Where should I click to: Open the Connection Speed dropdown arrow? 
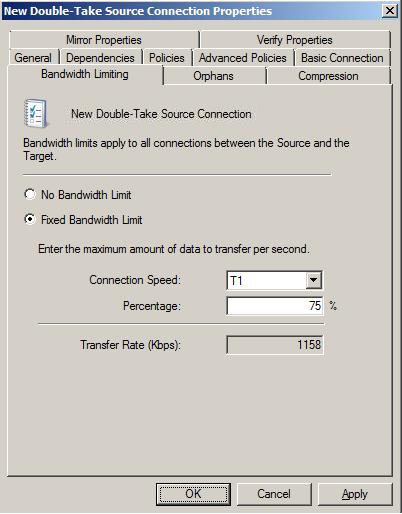click(x=313, y=280)
